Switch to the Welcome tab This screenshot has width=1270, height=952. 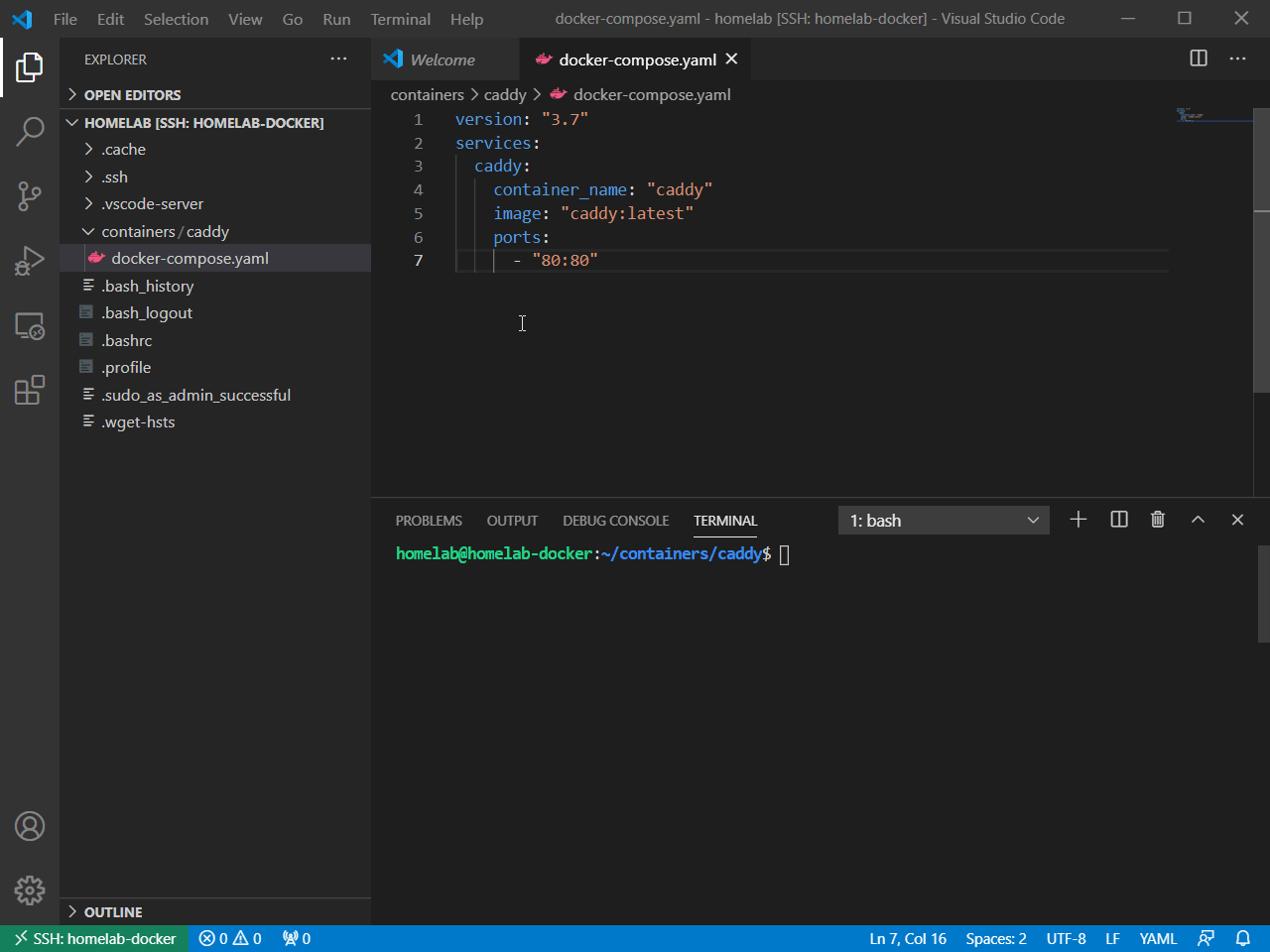pyautogui.click(x=444, y=59)
